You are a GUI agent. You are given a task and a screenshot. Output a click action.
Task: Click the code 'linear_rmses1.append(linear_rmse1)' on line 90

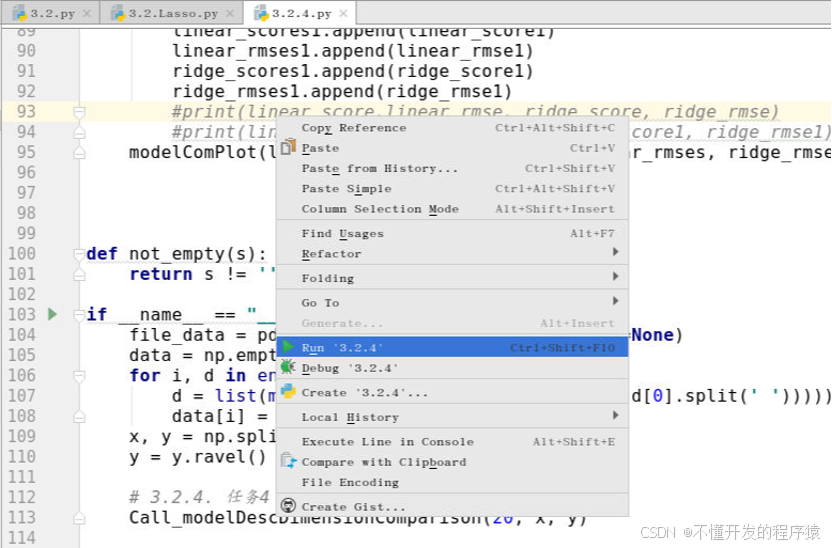tap(353, 51)
